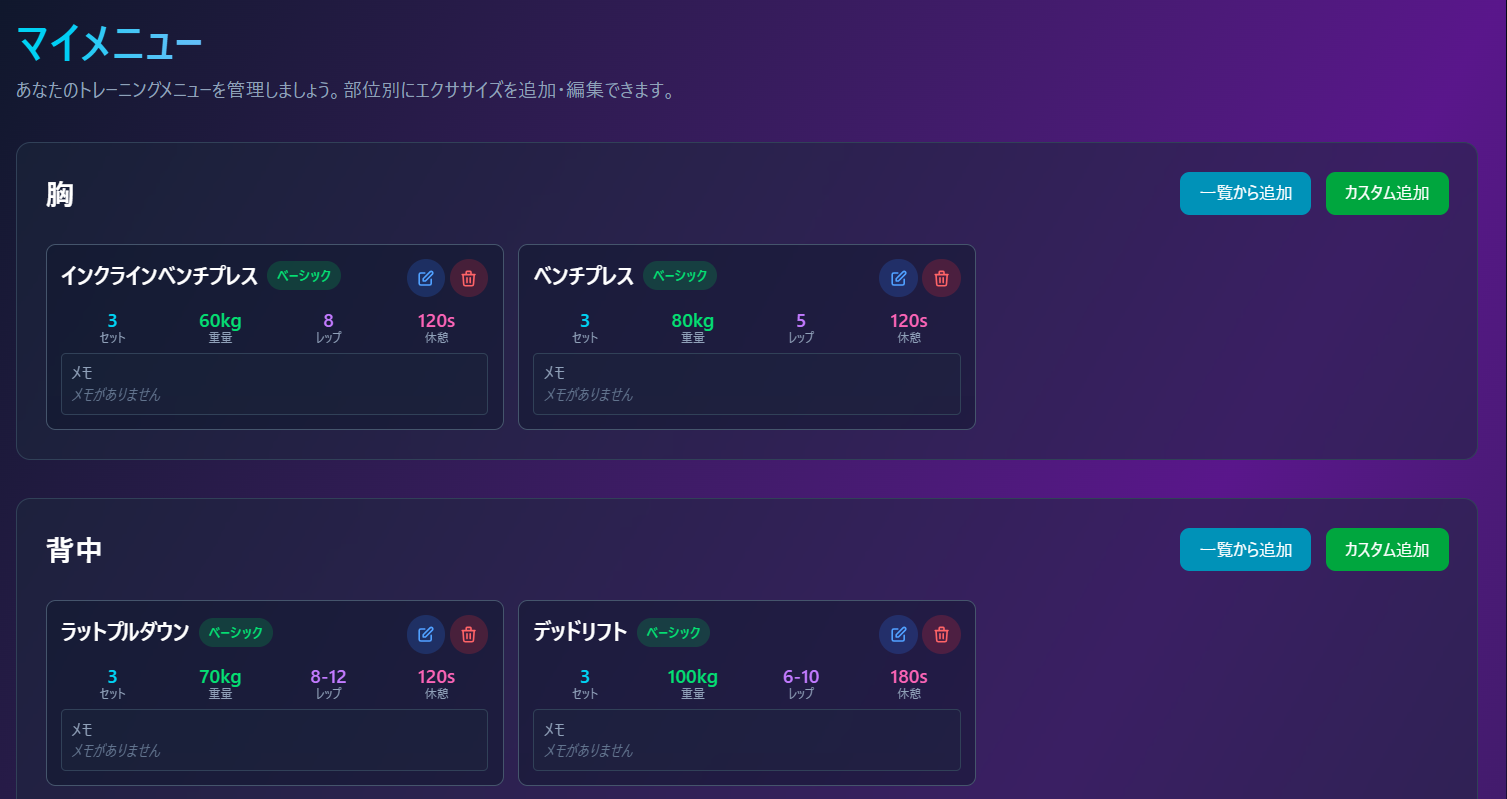Image resolution: width=1507 pixels, height=799 pixels.
Task: Edit the デッドリフト exercise
Action: (898, 634)
